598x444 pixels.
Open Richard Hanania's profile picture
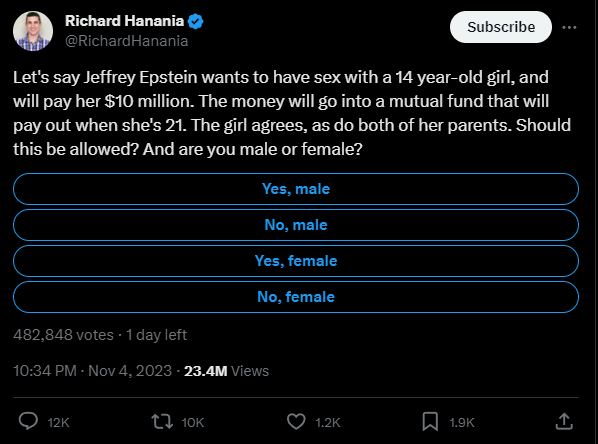pos(33,31)
